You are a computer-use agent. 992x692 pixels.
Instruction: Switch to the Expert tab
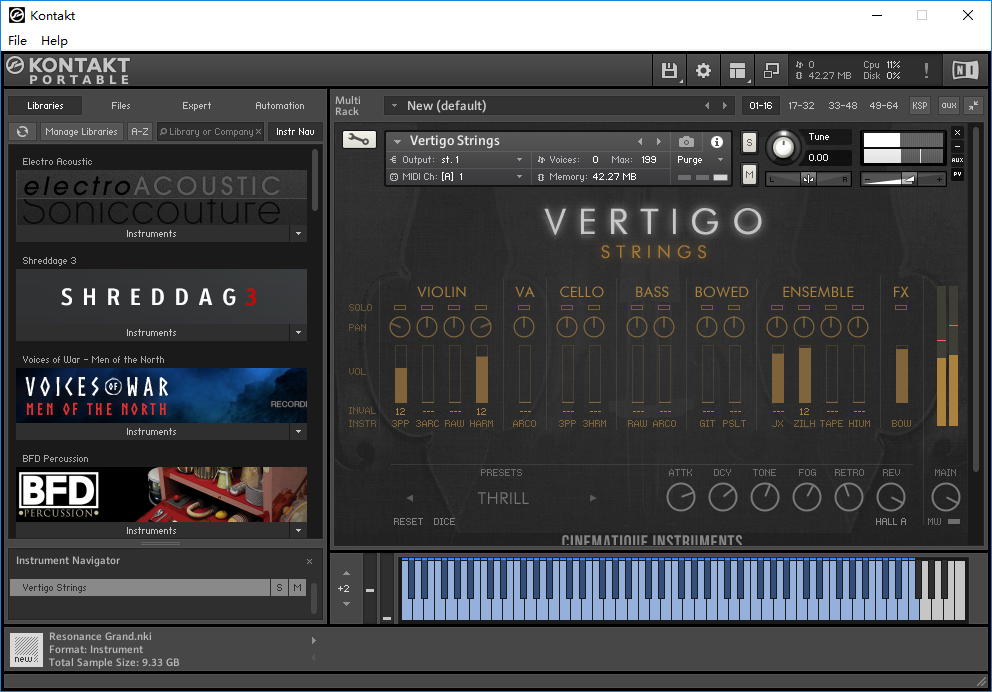coord(197,106)
